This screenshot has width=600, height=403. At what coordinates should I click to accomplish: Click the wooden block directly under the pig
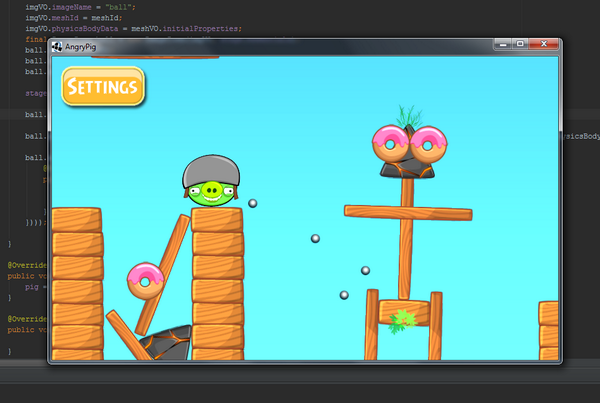(x=217, y=220)
